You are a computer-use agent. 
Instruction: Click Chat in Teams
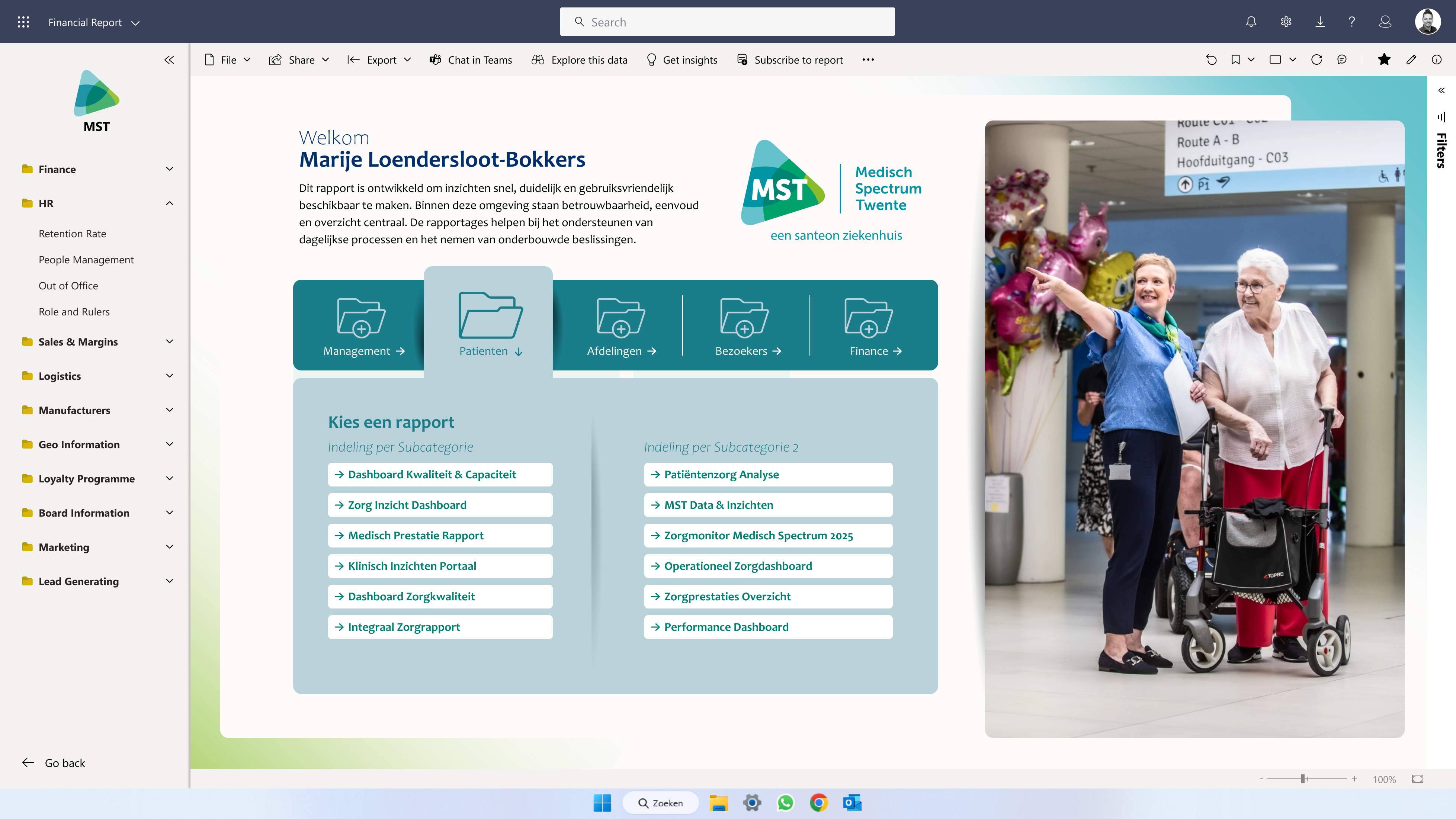[x=471, y=60]
